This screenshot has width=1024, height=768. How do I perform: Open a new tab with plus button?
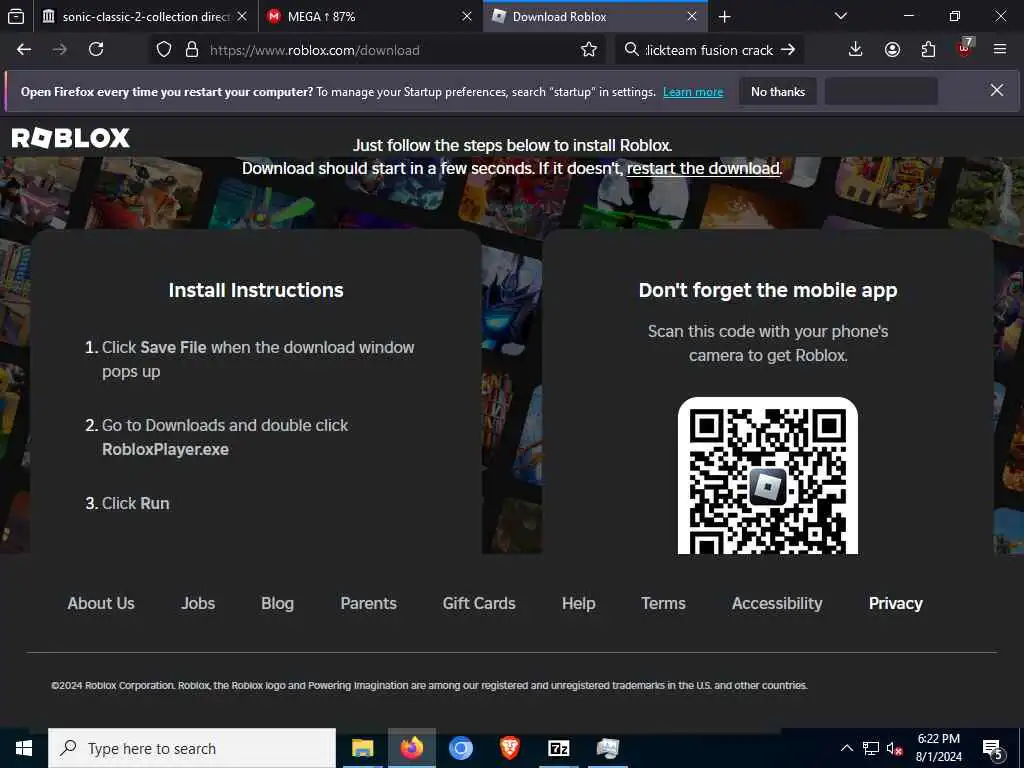click(724, 16)
